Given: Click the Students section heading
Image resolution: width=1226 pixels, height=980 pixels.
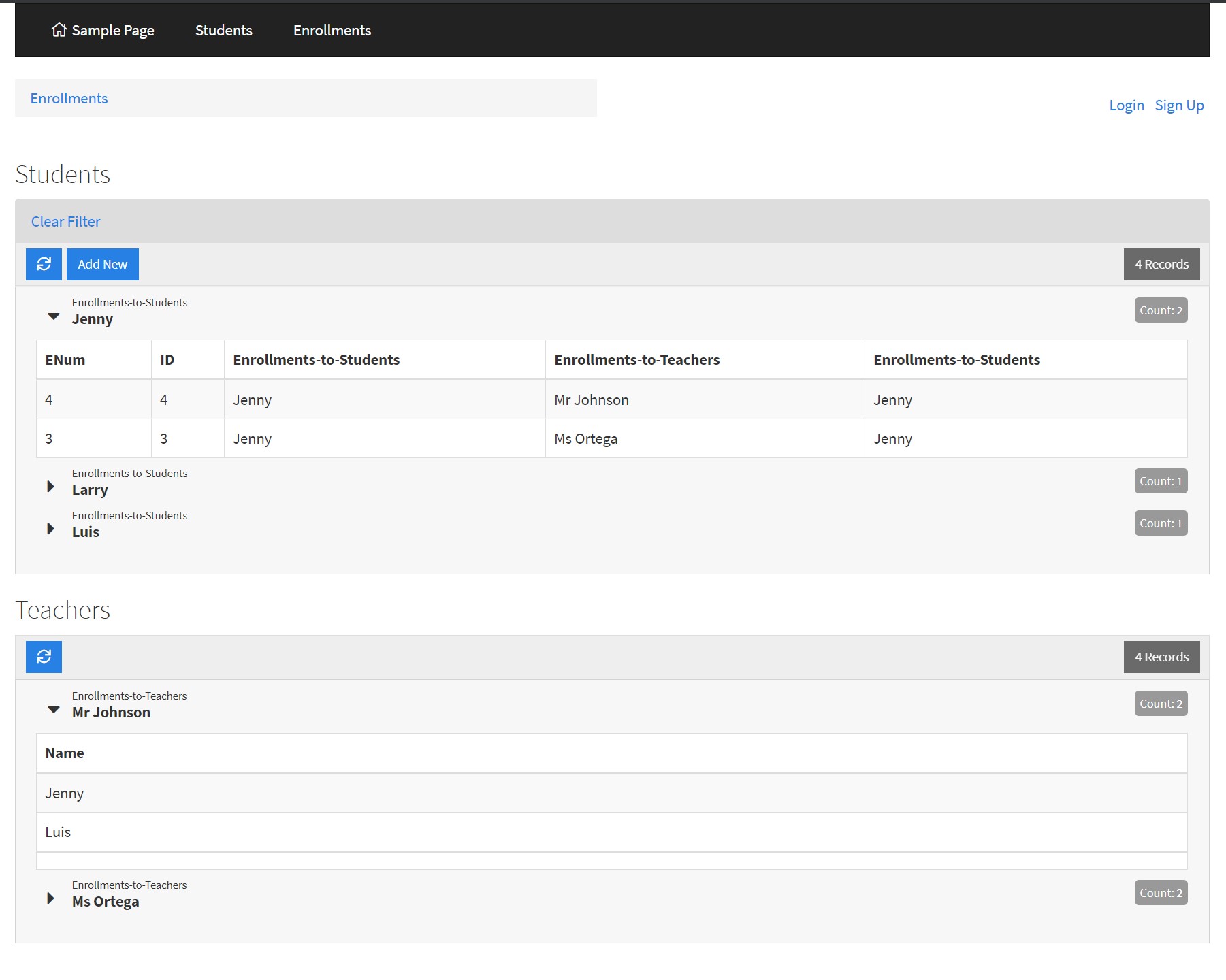Looking at the screenshot, I should pyautogui.click(x=63, y=174).
